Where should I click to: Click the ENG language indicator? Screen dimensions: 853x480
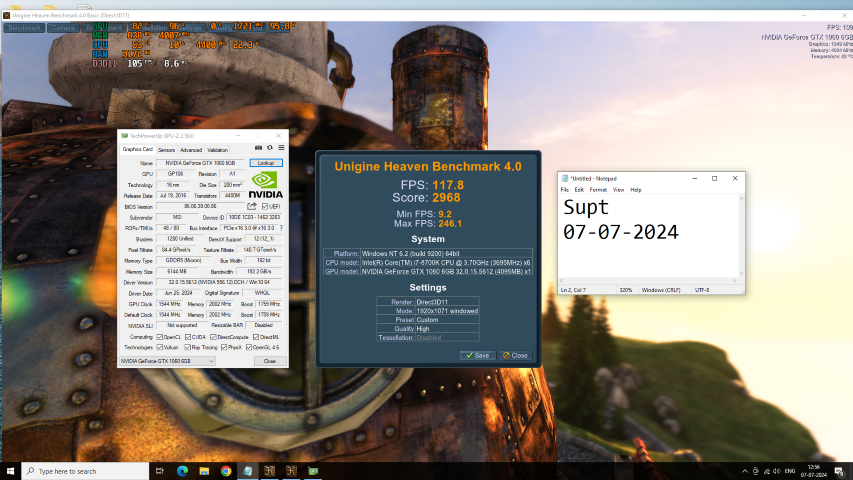click(790, 471)
